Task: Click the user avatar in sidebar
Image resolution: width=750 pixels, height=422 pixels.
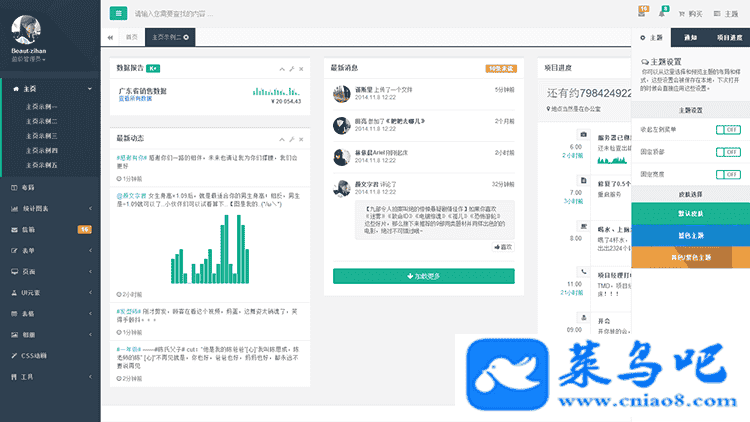Action: point(26,30)
